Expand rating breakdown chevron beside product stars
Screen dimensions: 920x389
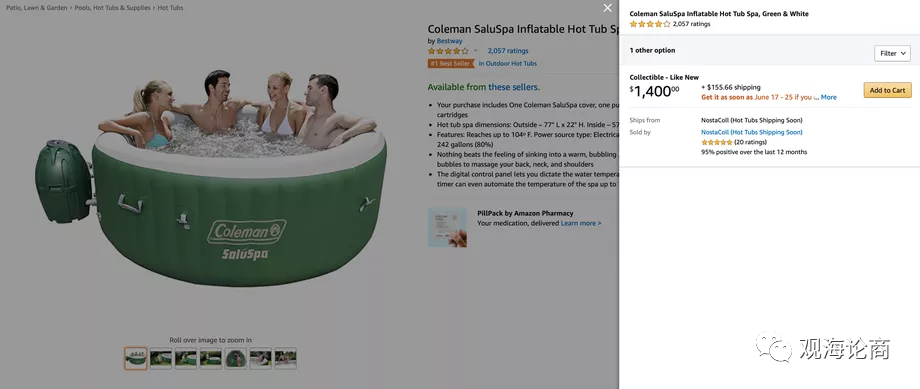(x=475, y=51)
